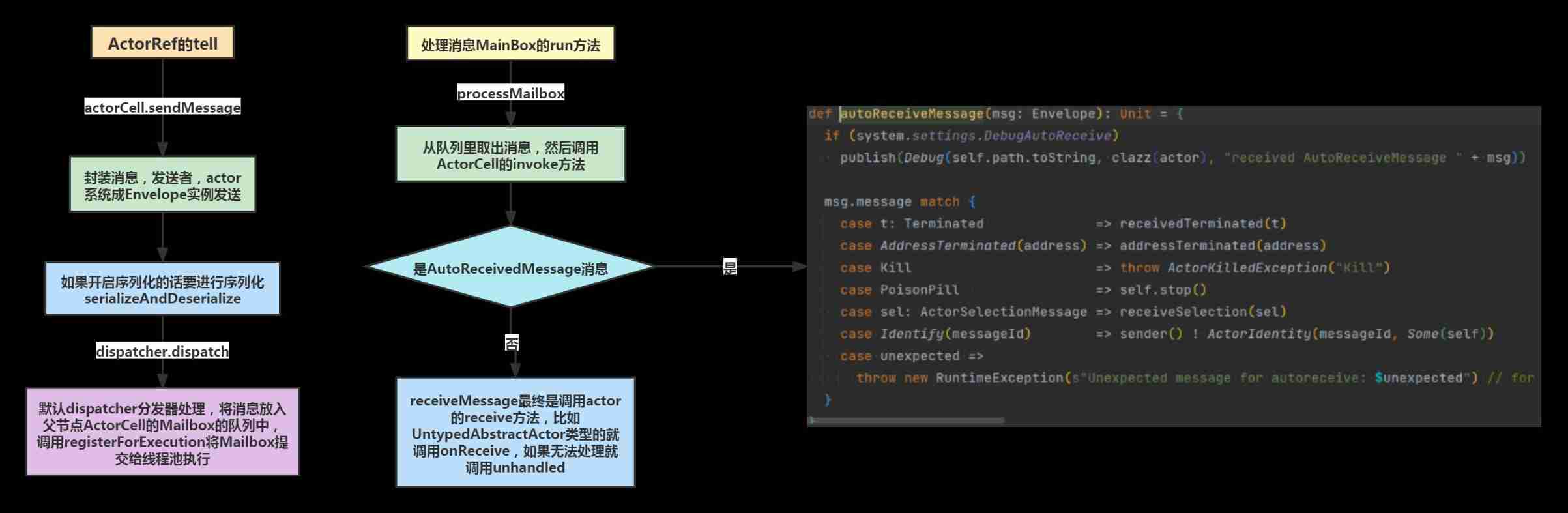Click the 'case PoisonPill' code line
The height and width of the screenshot is (513, 1568).
click(x=1023, y=290)
